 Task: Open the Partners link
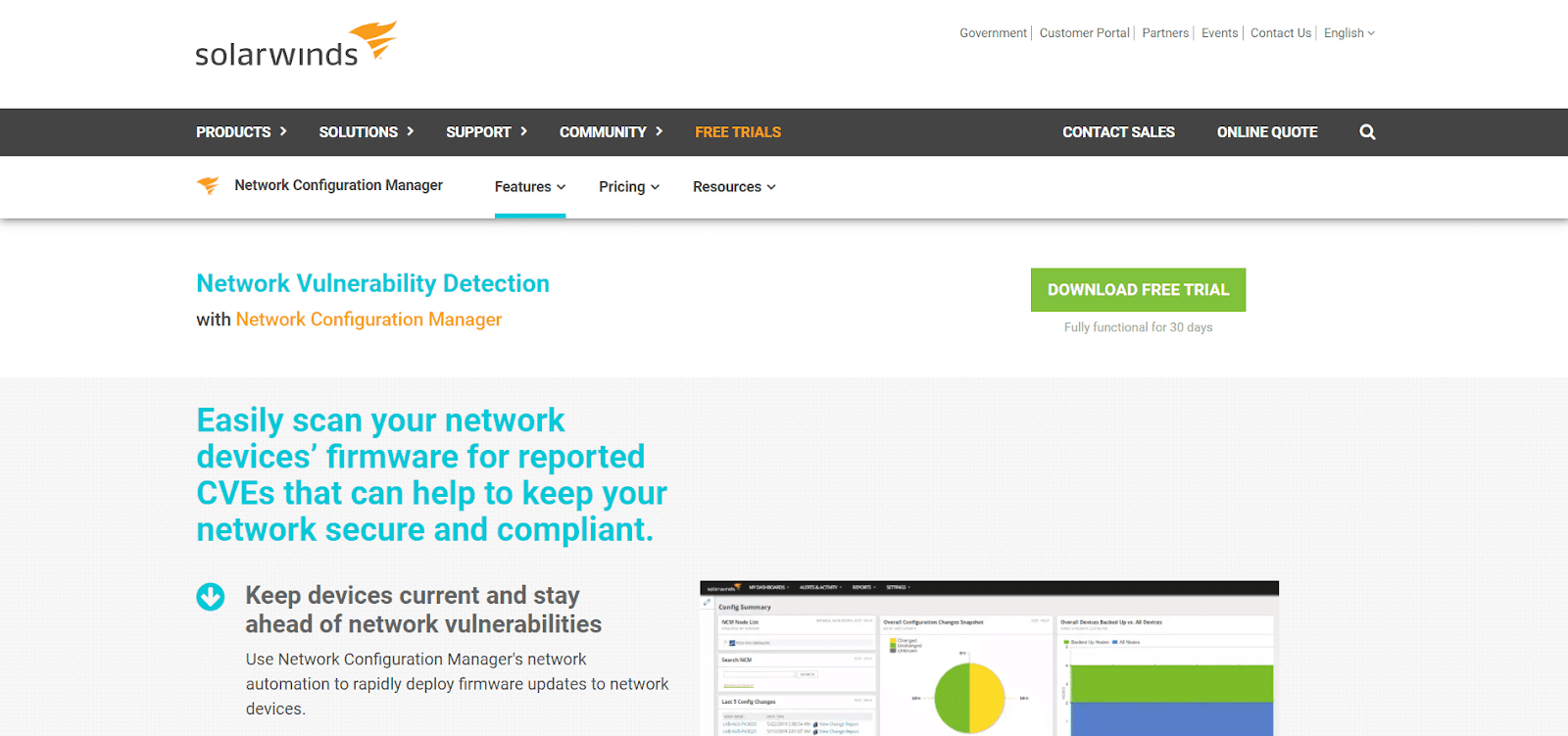point(1165,33)
